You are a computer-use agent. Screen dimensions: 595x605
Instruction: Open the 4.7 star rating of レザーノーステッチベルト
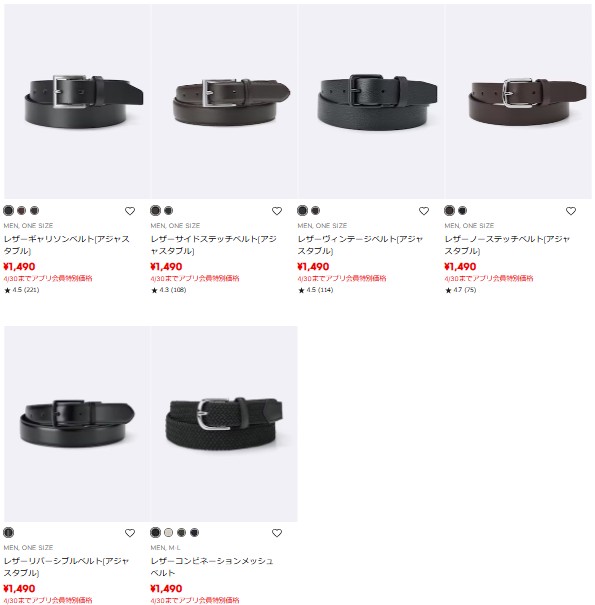[x=461, y=290]
